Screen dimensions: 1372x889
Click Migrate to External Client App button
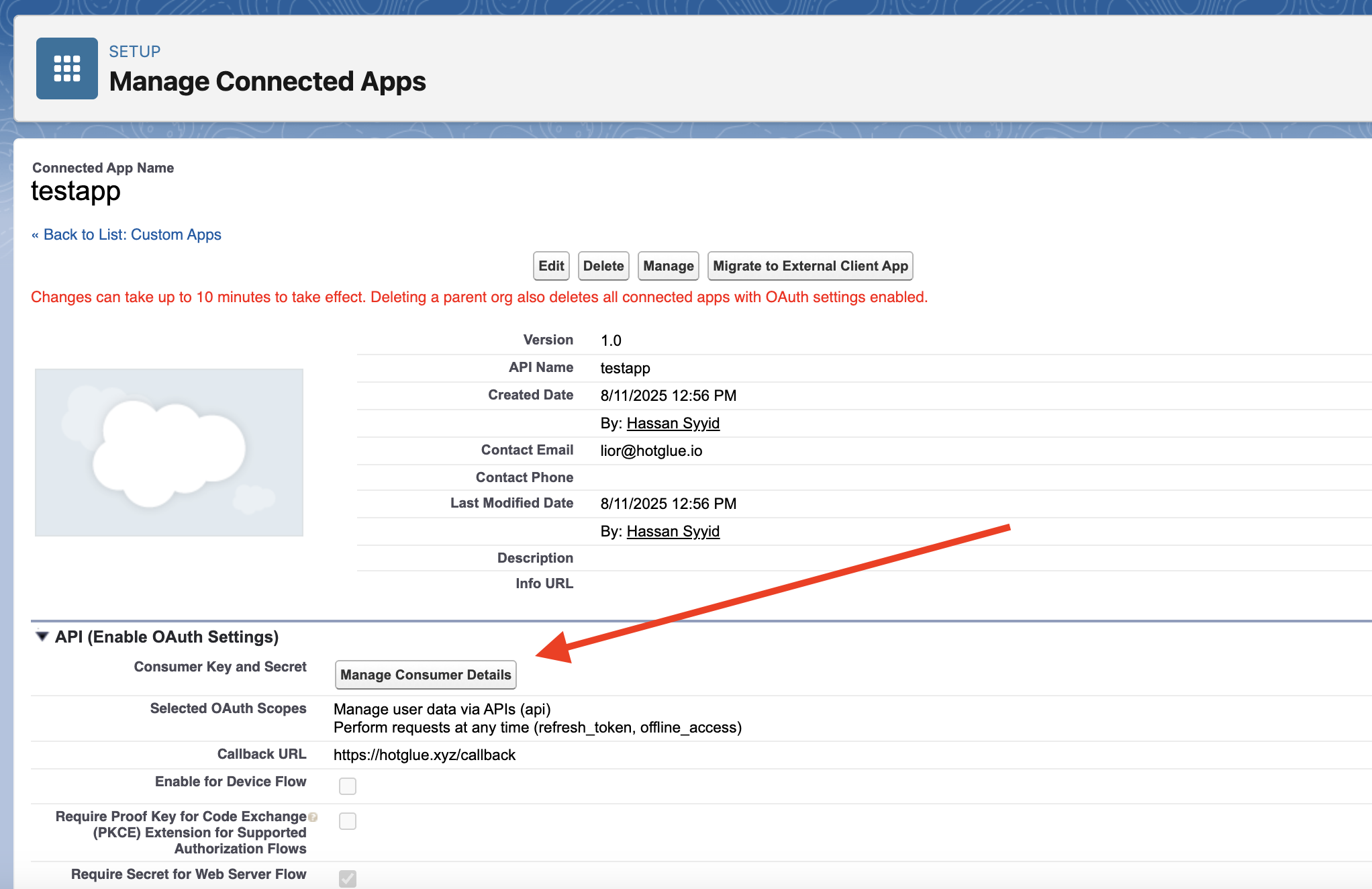810,266
